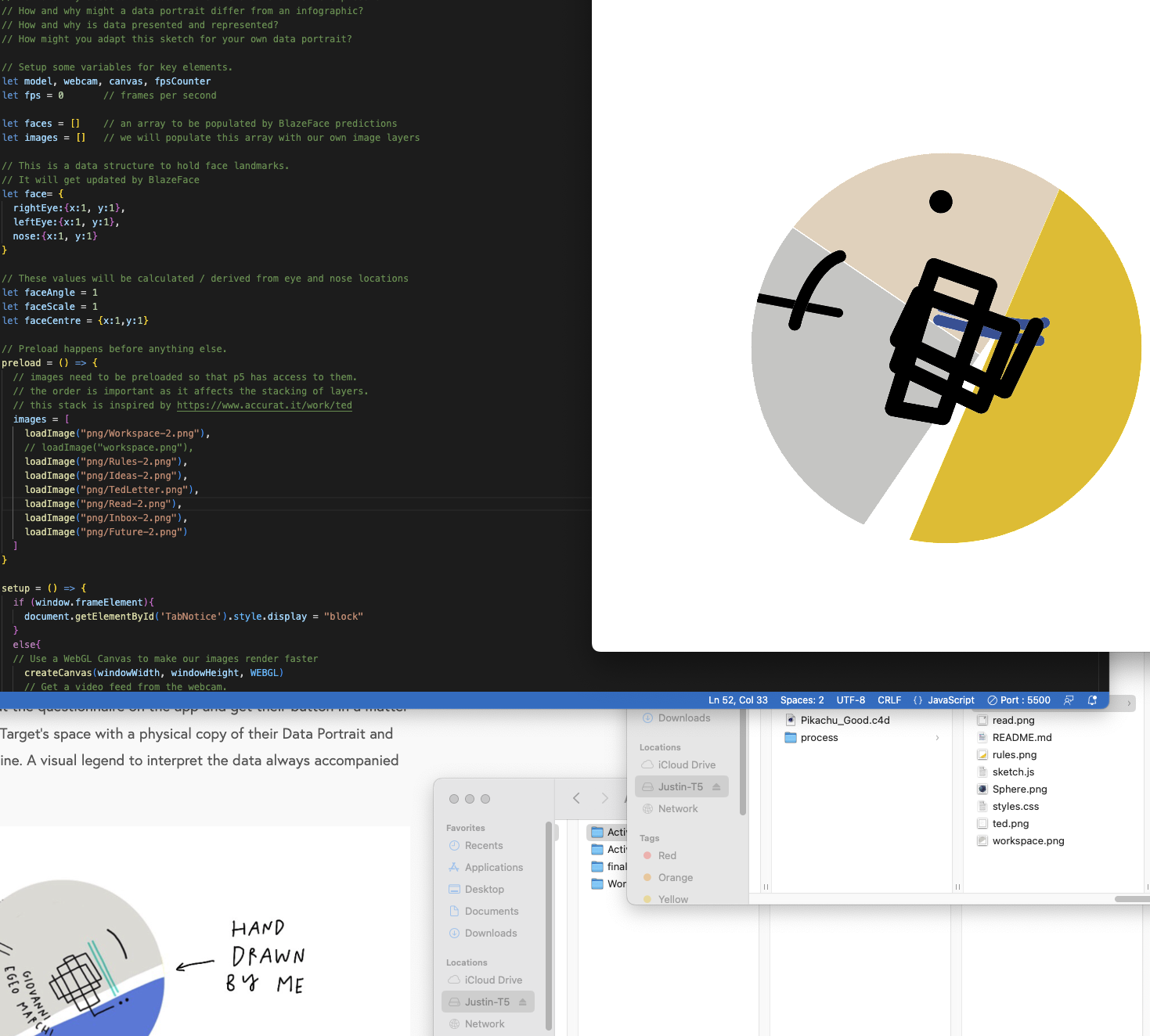Stop Live Server on Port 5500
1150x1036 pixels.
[x=1019, y=700]
